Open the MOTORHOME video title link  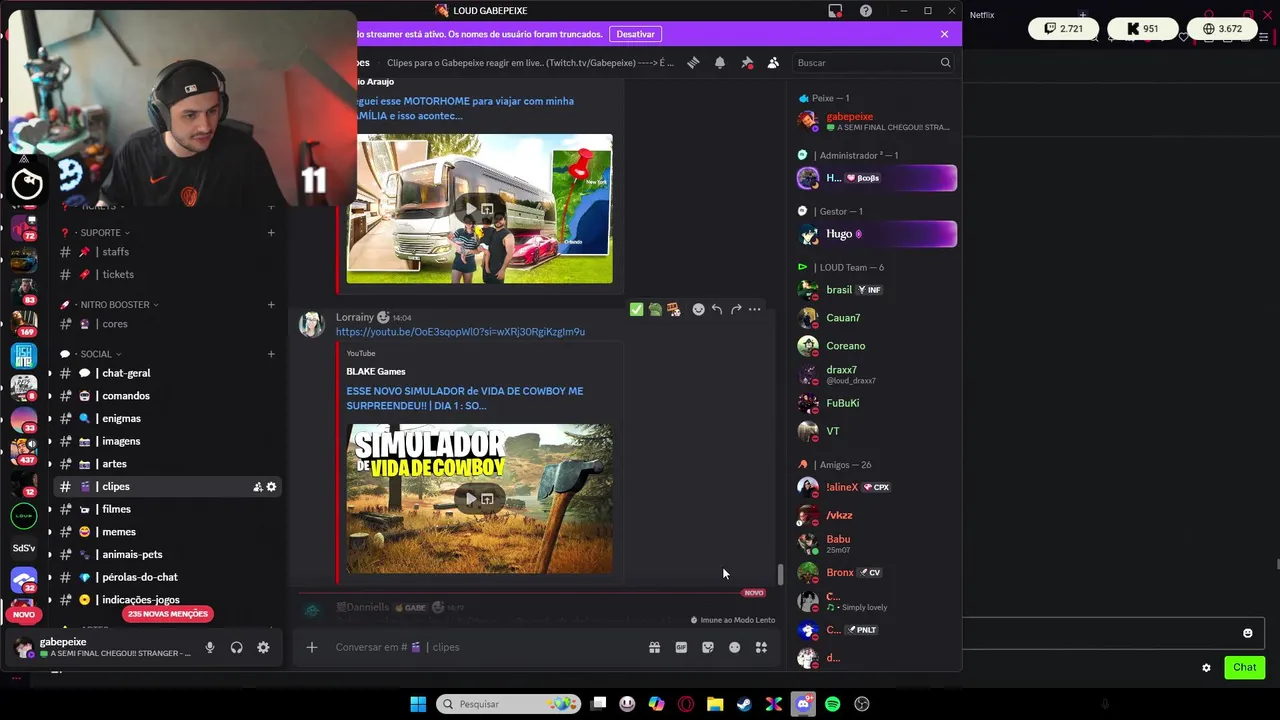464,108
